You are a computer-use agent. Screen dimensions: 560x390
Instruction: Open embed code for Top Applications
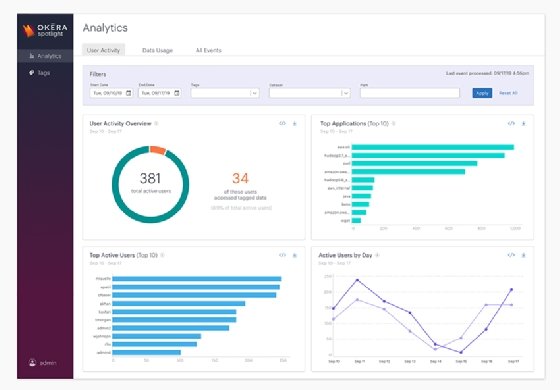(511, 124)
